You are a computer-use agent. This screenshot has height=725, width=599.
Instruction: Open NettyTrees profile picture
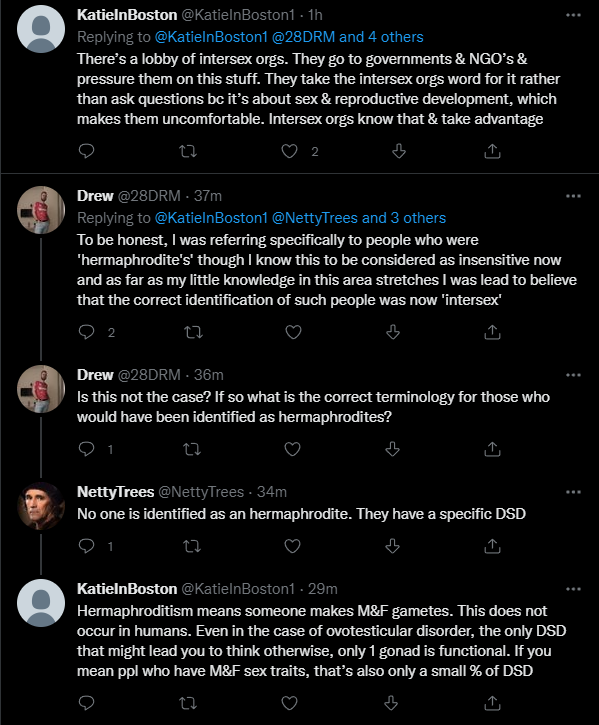pyautogui.click(x=41, y=506)
